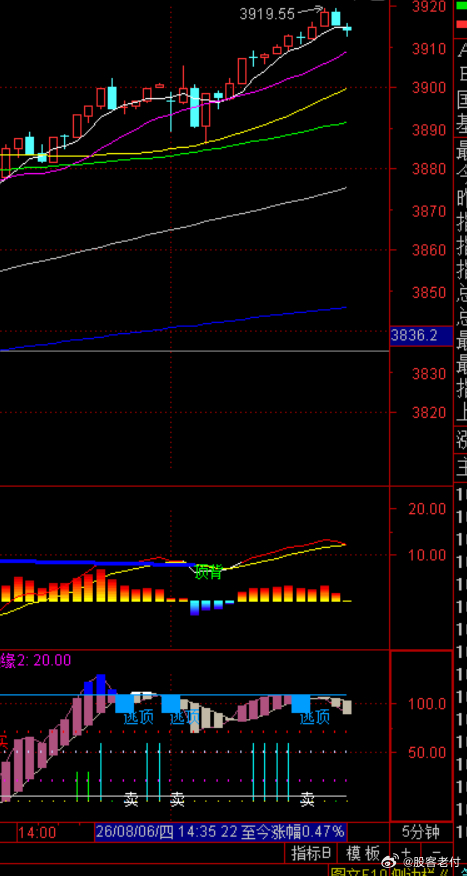
Task: Click the 10.00 MACD axis label
Action: [426, 555]
